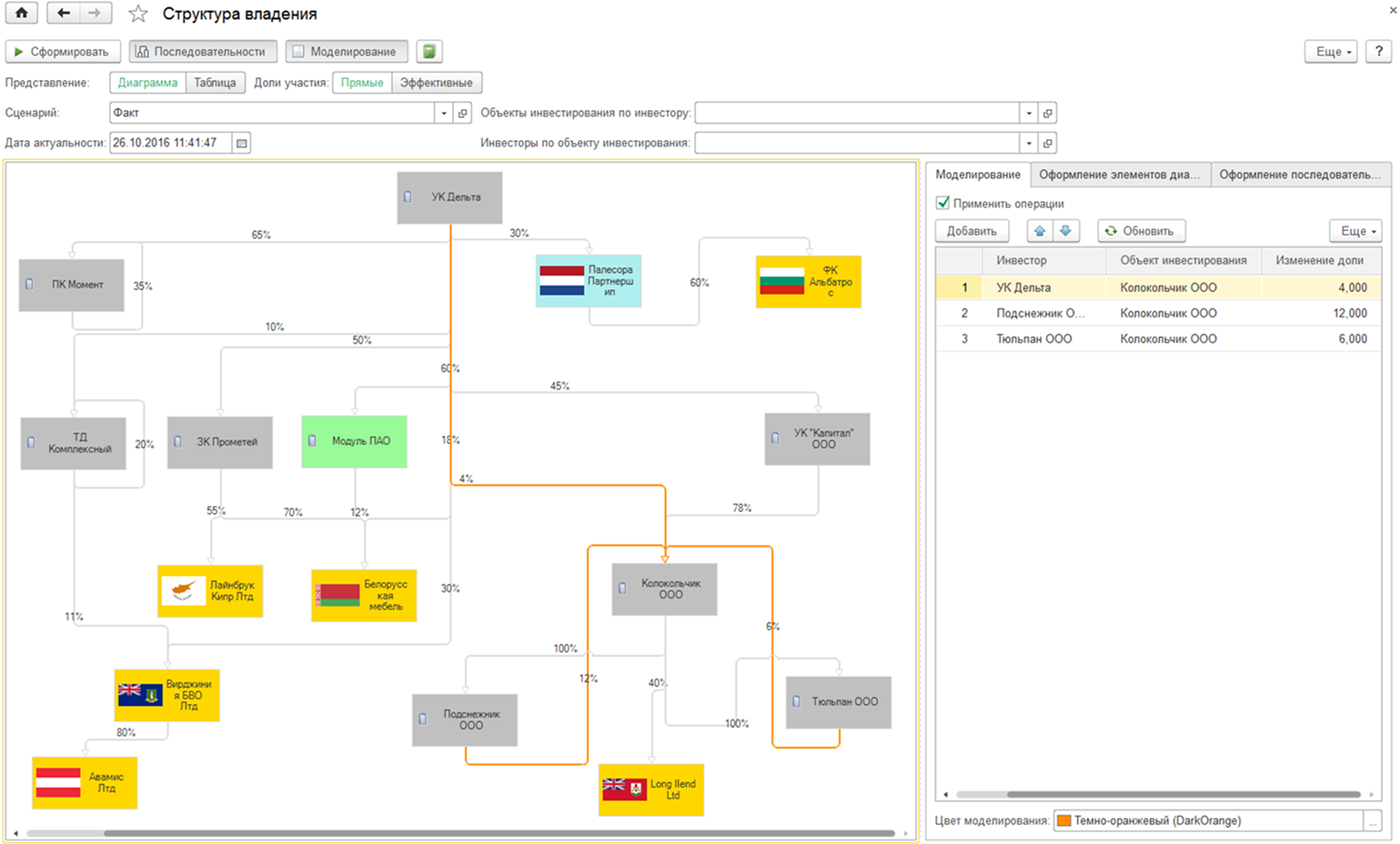The height and width of the screenshot is (844, 1400).
Task: Go to the Home page icon
Action: coord(21,14)
